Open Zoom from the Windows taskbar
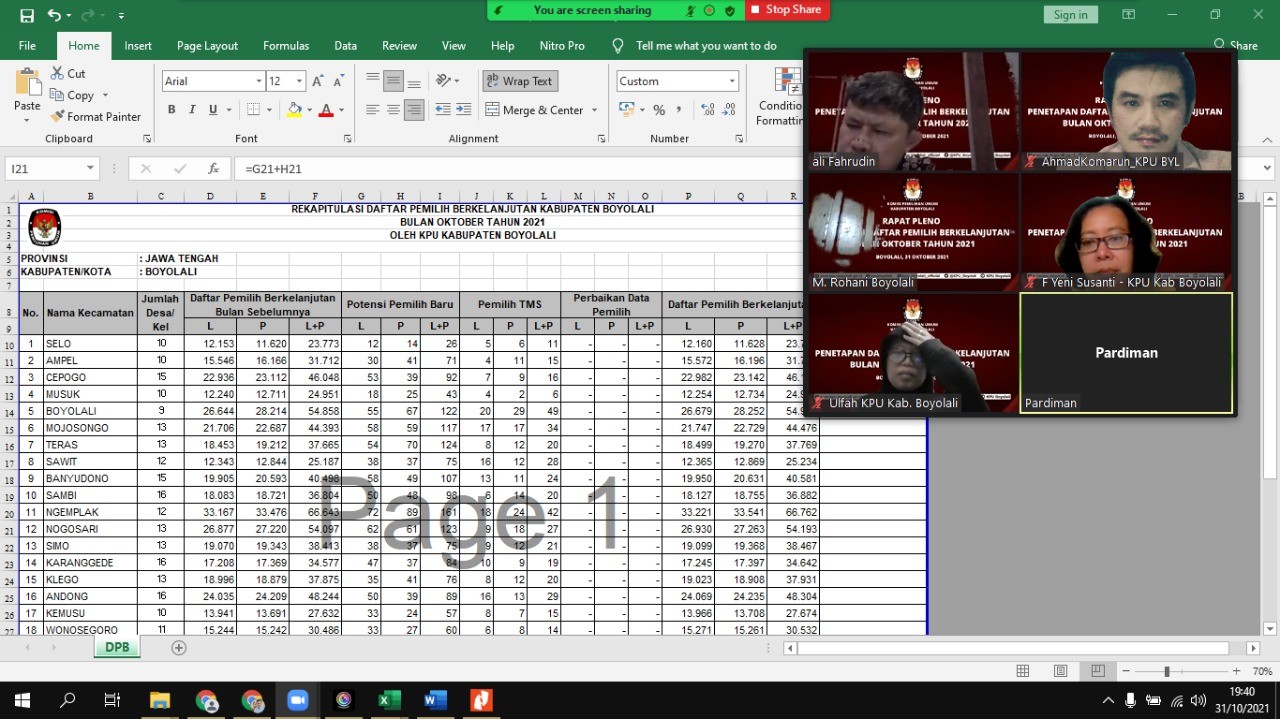 tap(297, 700)
